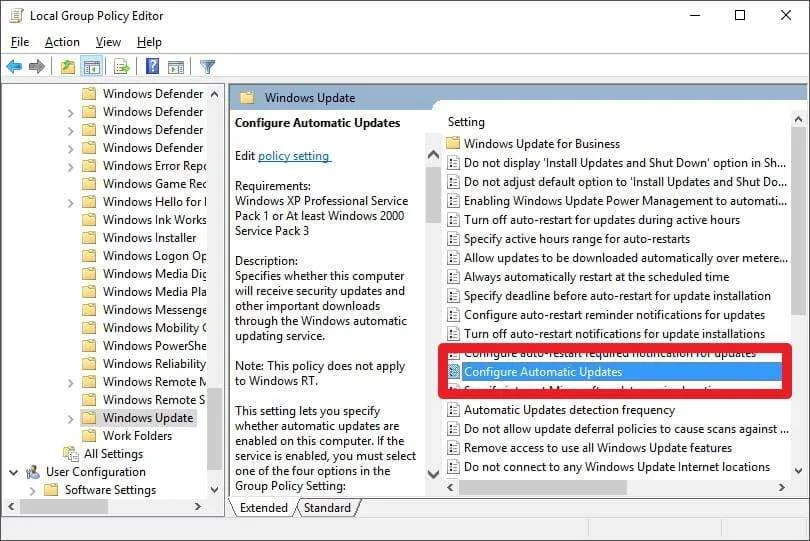Expand the second Windows Defender tree node

[x=71, y=113]
